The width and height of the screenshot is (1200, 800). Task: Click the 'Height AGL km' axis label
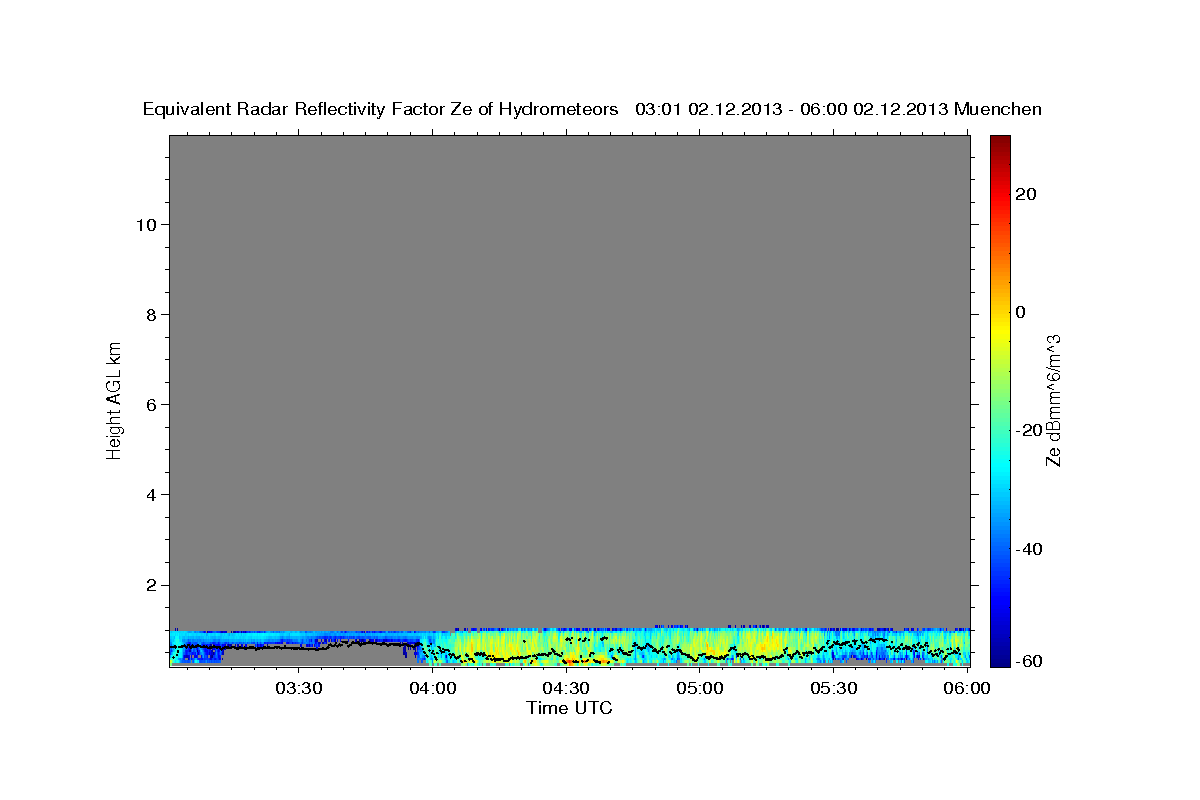[114, 400]
